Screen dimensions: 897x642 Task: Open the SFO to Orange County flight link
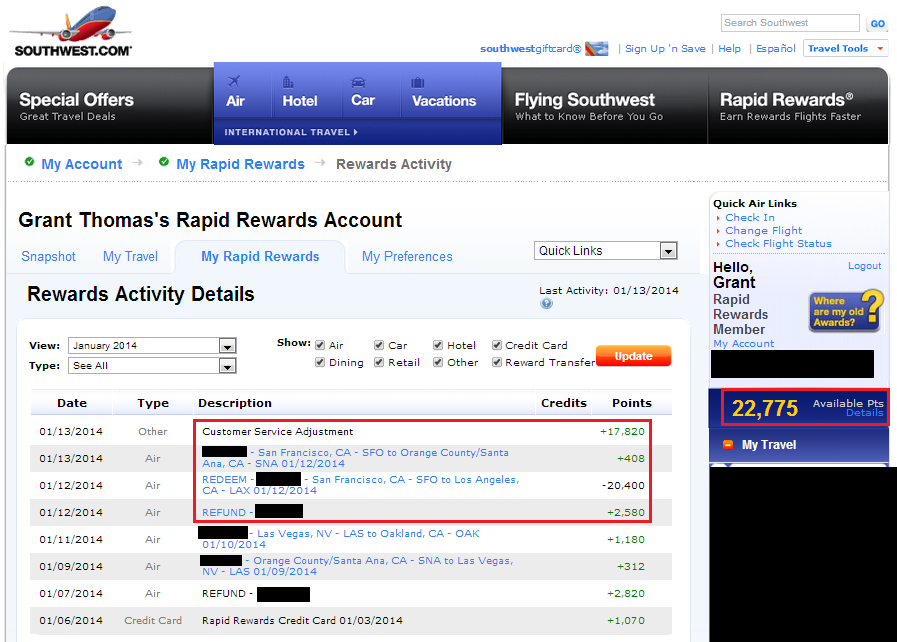pos(355,458)
